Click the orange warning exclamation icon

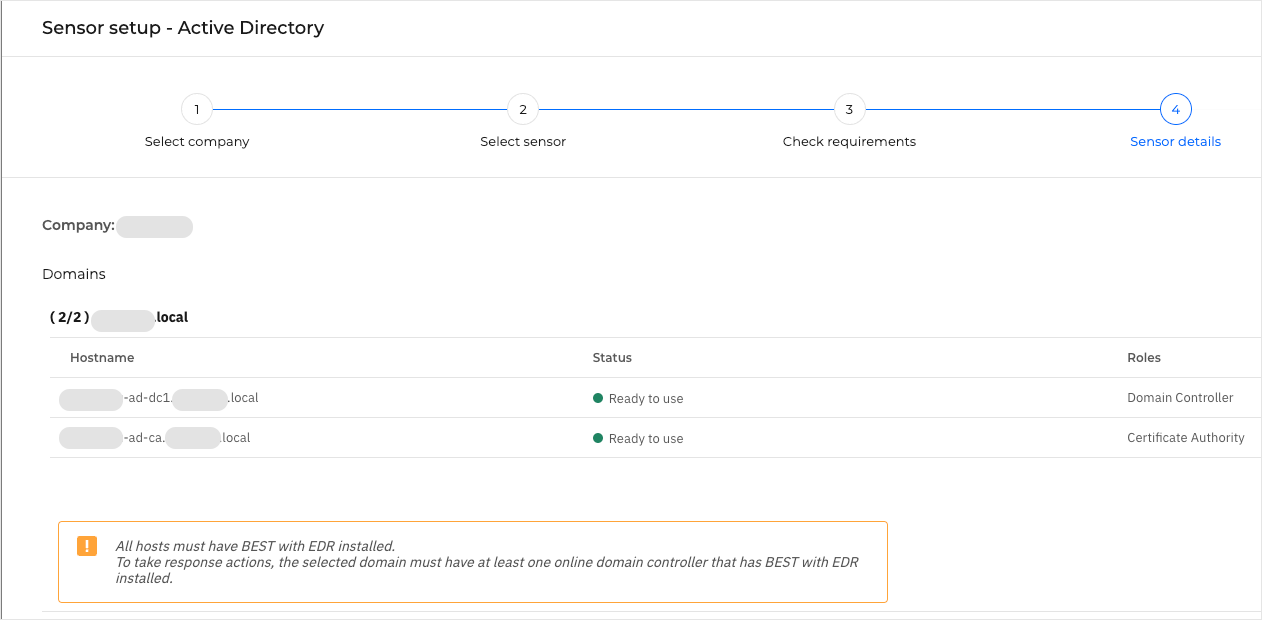point(87,546)
